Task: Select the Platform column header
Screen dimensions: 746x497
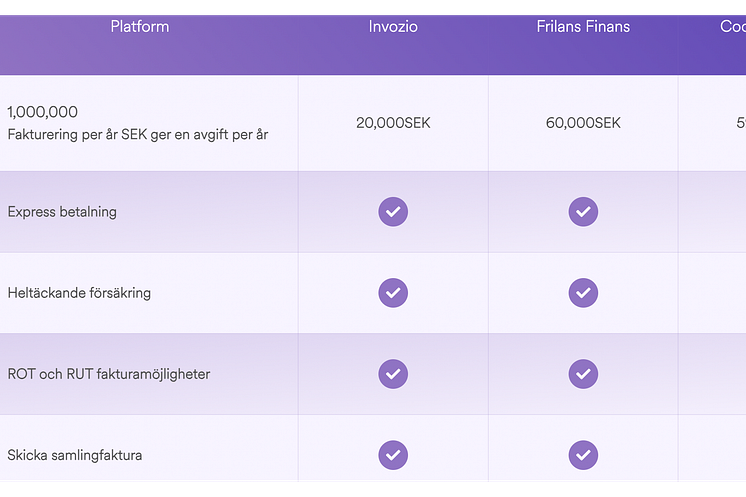Action: pos(140,27)
